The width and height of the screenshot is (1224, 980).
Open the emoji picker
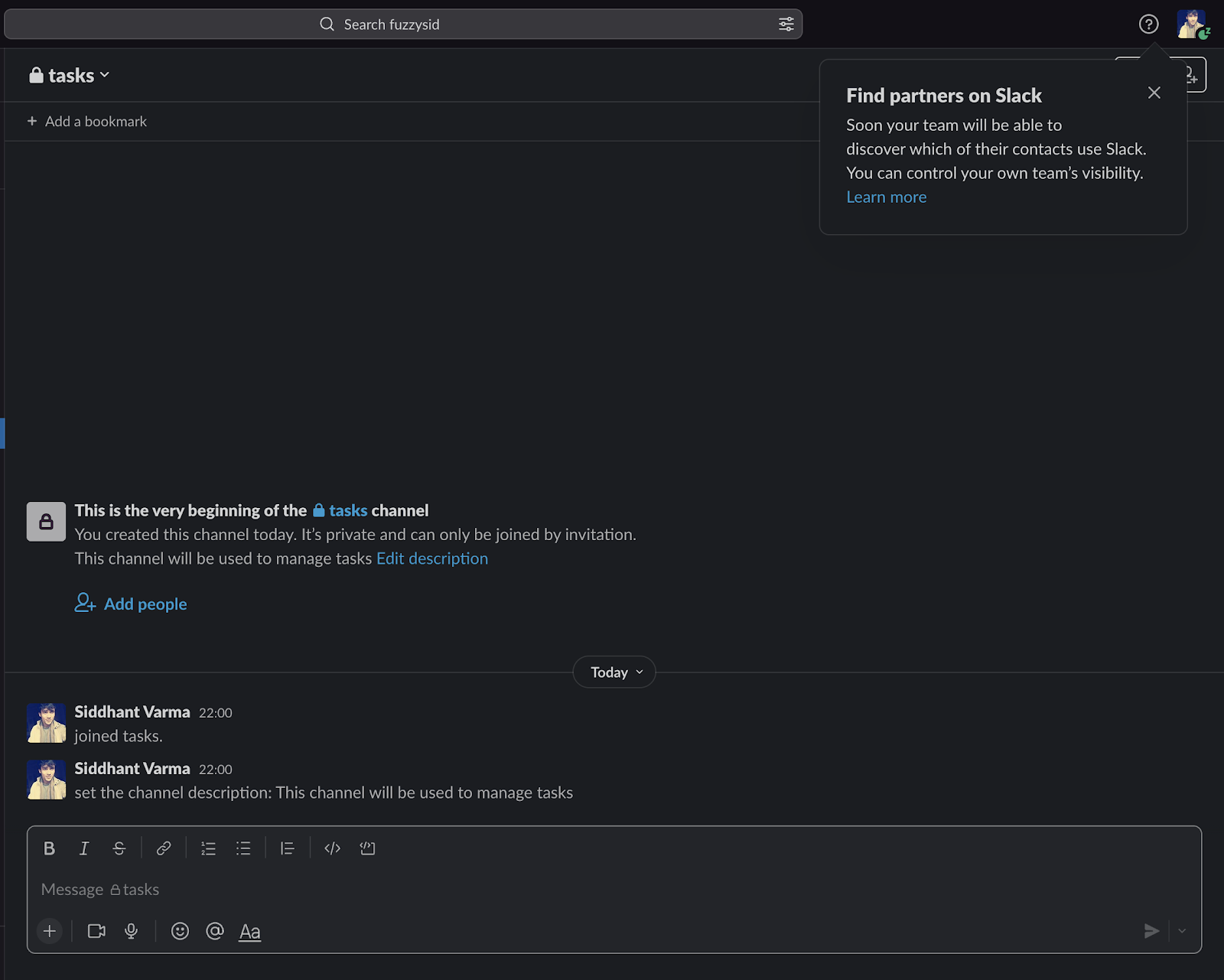180,931
